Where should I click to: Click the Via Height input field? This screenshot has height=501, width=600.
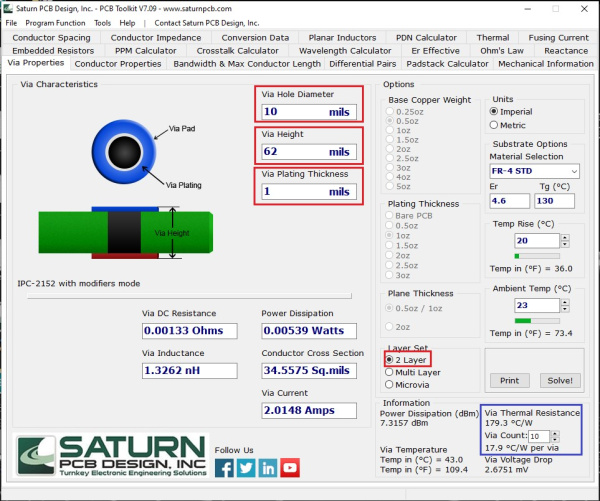pos(309,152)
